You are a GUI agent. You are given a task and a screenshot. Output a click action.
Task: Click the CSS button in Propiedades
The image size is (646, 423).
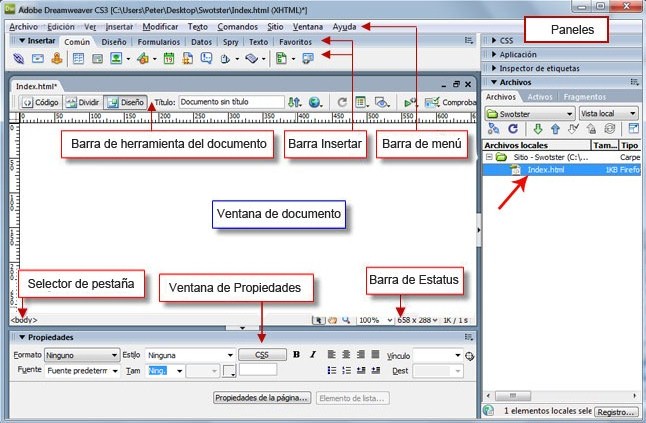(x=262, y=355)
